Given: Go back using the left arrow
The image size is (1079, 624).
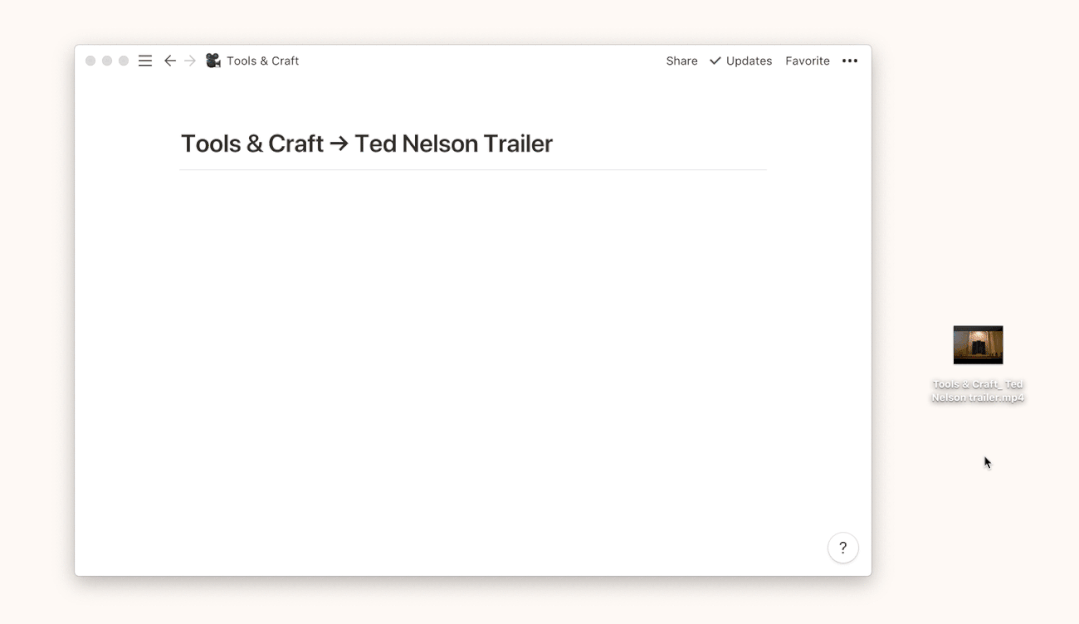Looking at the screenshot, I should [x=169, y=61].
